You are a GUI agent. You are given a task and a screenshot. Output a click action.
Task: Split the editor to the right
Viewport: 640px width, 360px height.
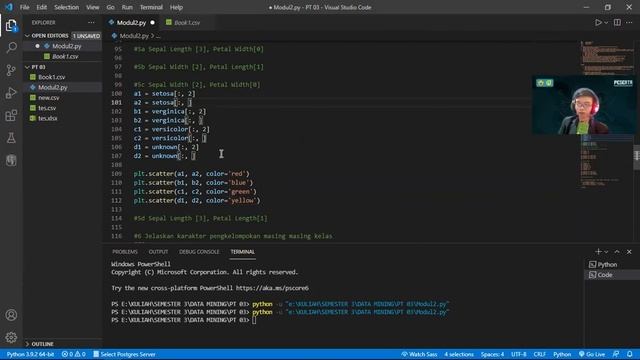point(617,23)
